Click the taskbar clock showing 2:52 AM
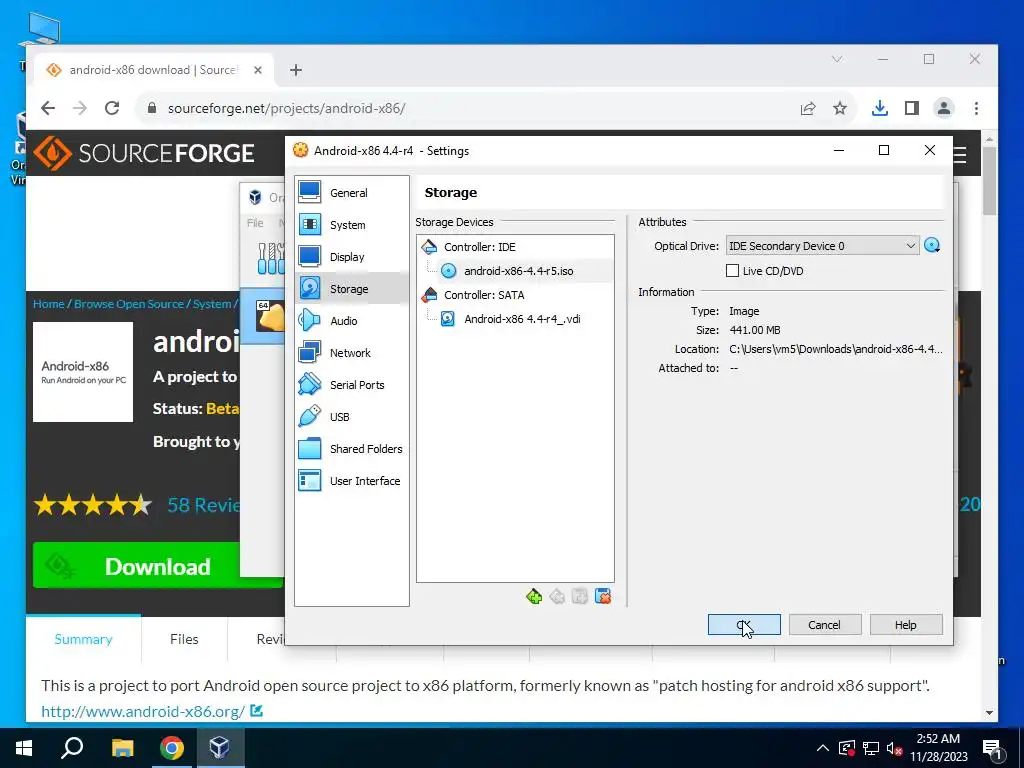Image resolution: width=1024 pixels, height=768 pixels. tap(938, 748)
